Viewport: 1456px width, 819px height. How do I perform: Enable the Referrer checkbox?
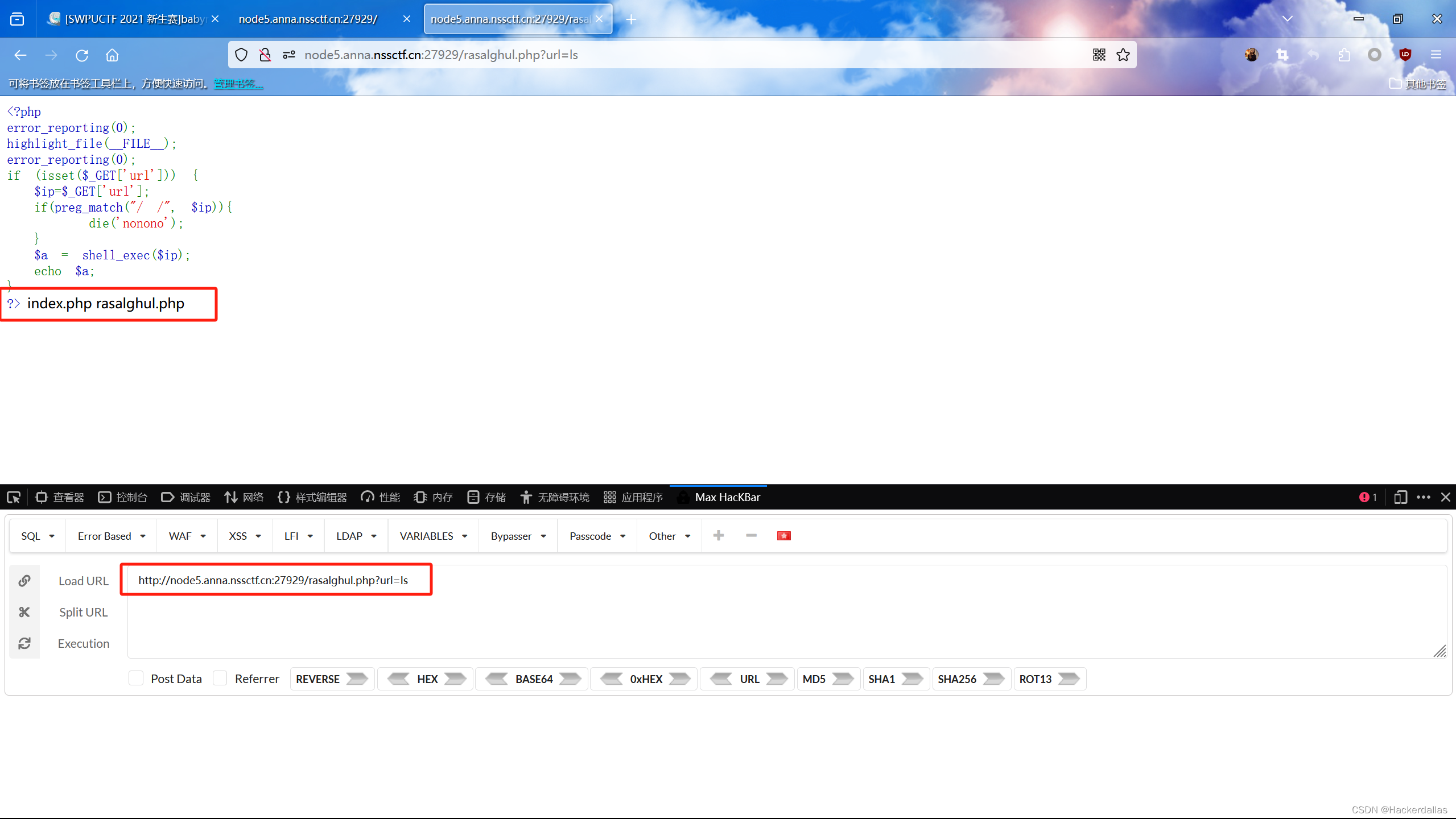220,678
